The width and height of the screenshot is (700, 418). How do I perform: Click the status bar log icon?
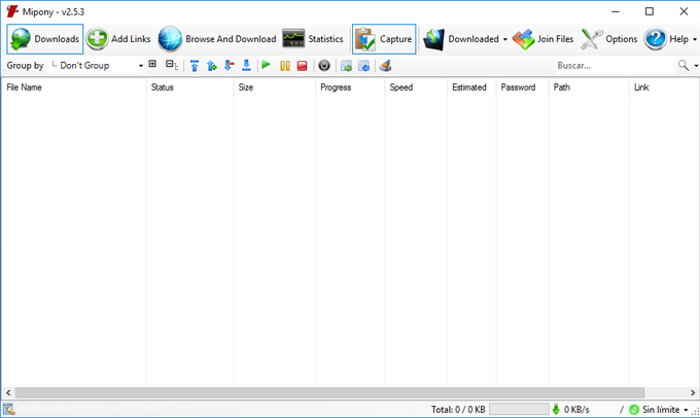point(8,409)
